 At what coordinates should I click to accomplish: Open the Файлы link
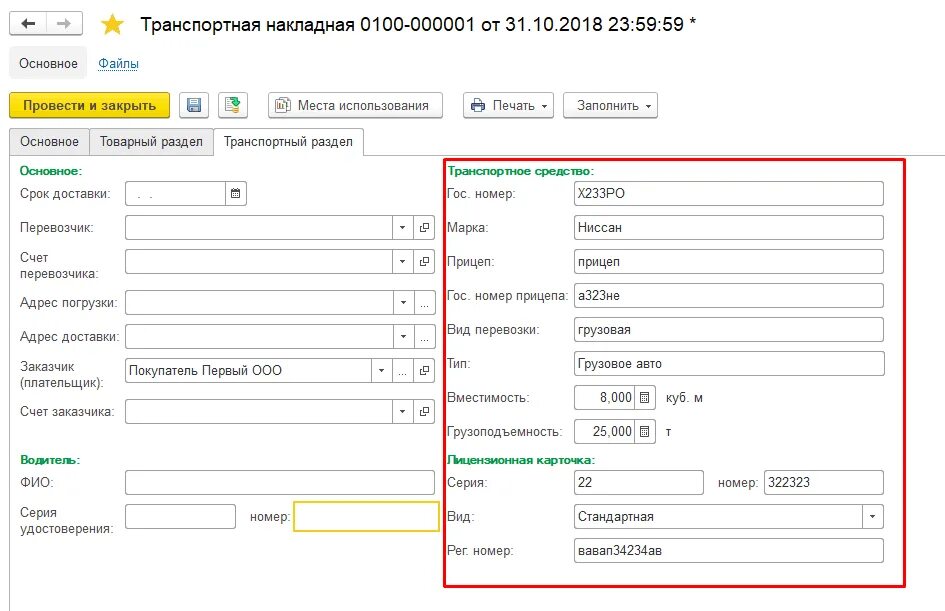point(118,63)
